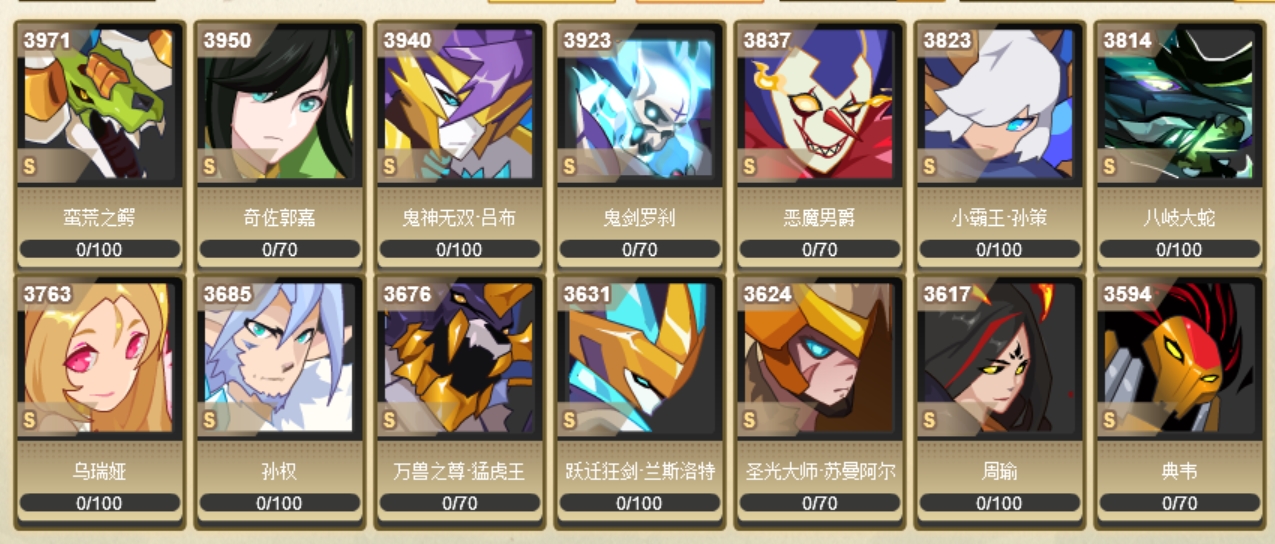Screen dimensions: 1275x544
Task: Click the 0/70 progress bar under 典韦
Action: click(x=1179, y=502)
